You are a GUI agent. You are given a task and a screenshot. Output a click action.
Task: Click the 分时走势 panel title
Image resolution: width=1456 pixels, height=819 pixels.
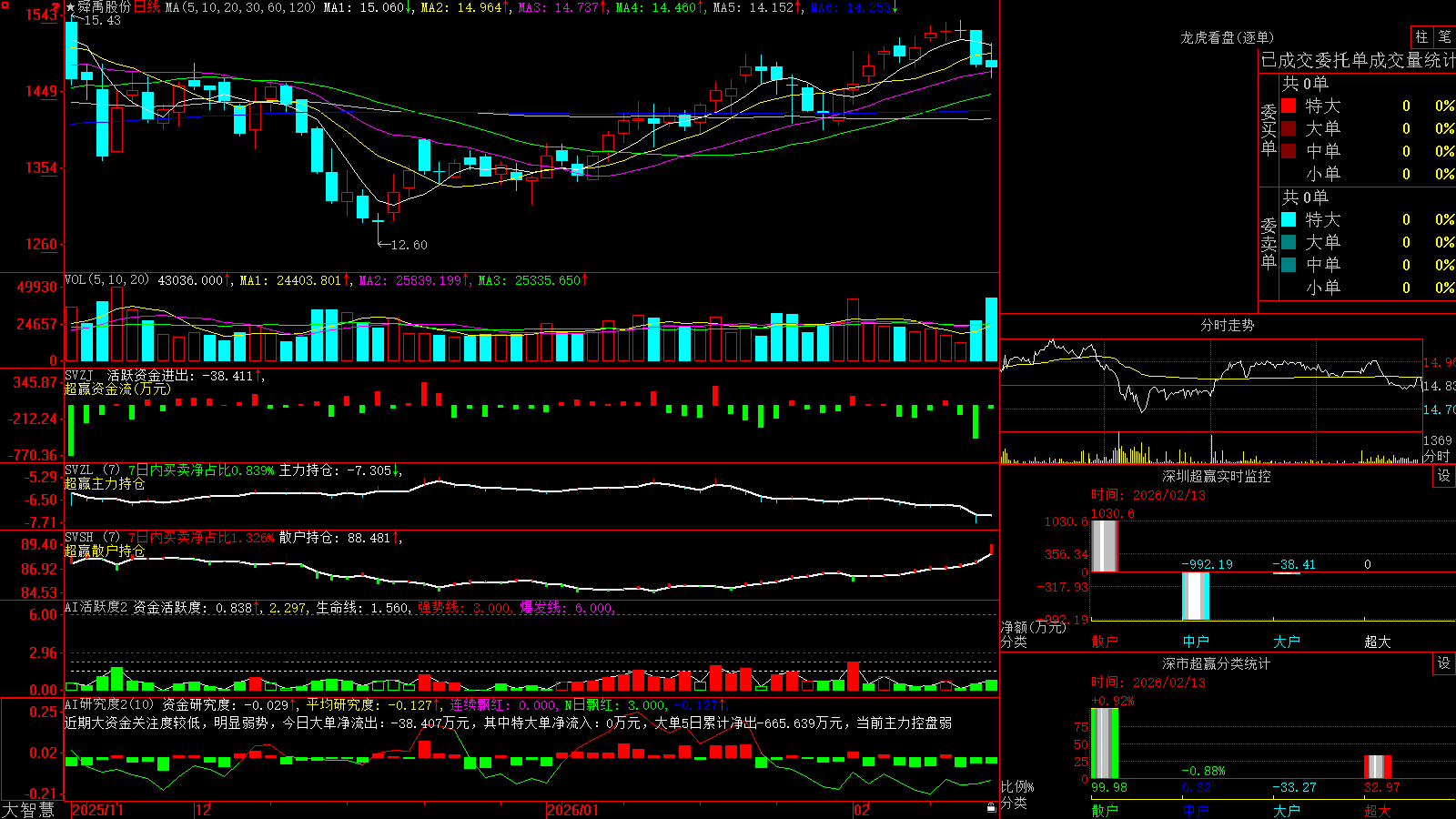pos(1227,325)
